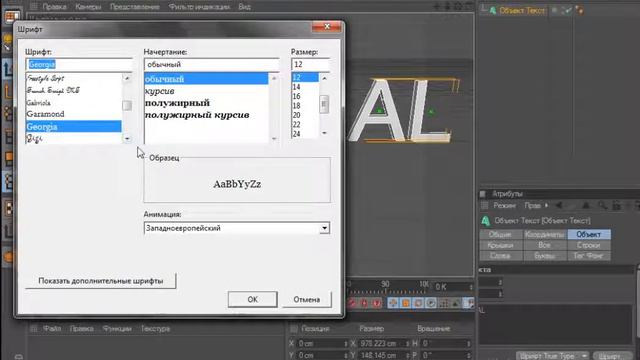Click the font list scroll down arrow
The height and width of the screenshot is (360, 640).
click(x=127, y=139)
